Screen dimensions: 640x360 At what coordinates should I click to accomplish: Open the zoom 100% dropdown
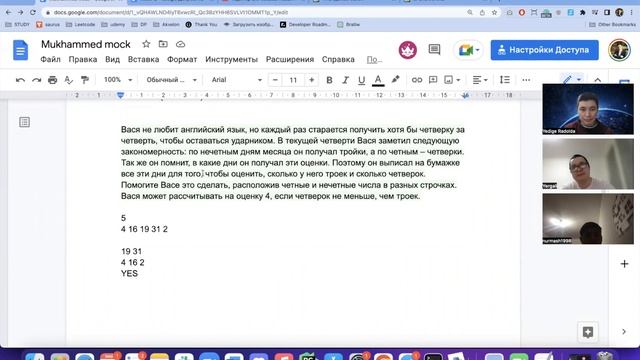(x=118, y=80)
